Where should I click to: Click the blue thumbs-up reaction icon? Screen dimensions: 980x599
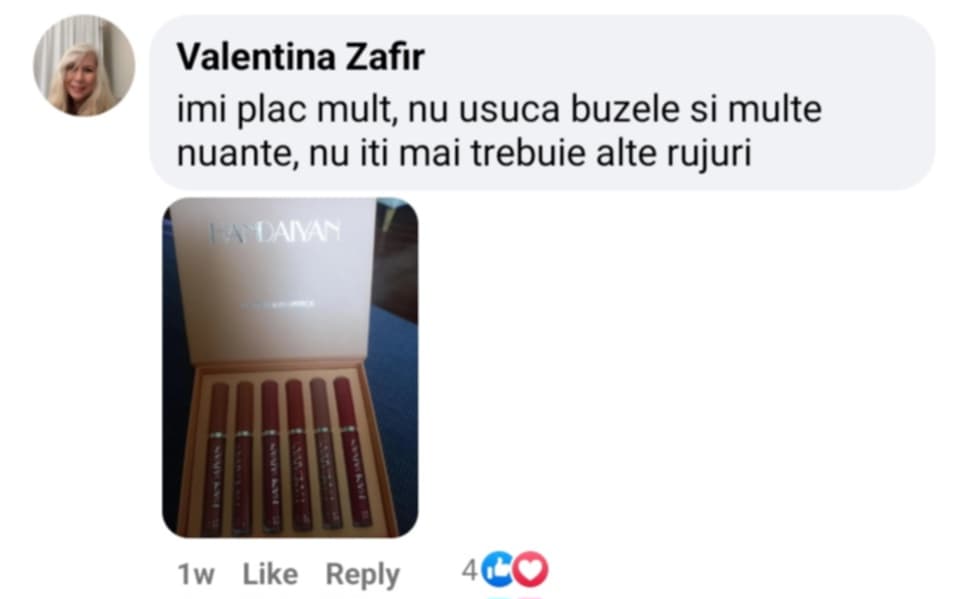click(498, 570)
